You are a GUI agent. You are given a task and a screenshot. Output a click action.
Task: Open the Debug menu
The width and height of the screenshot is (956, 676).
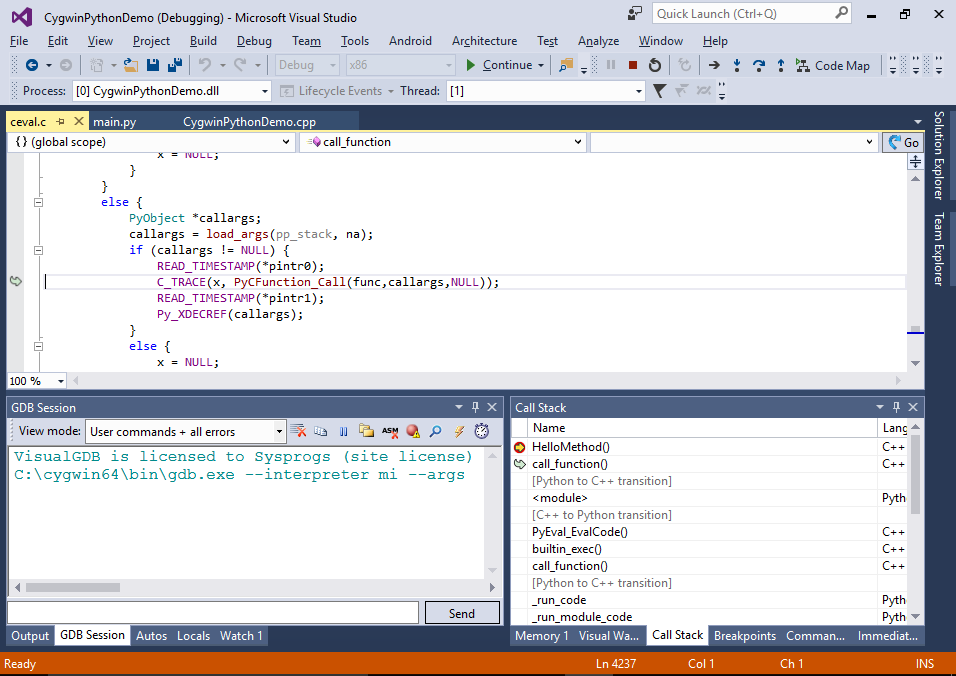pos(254,41)
